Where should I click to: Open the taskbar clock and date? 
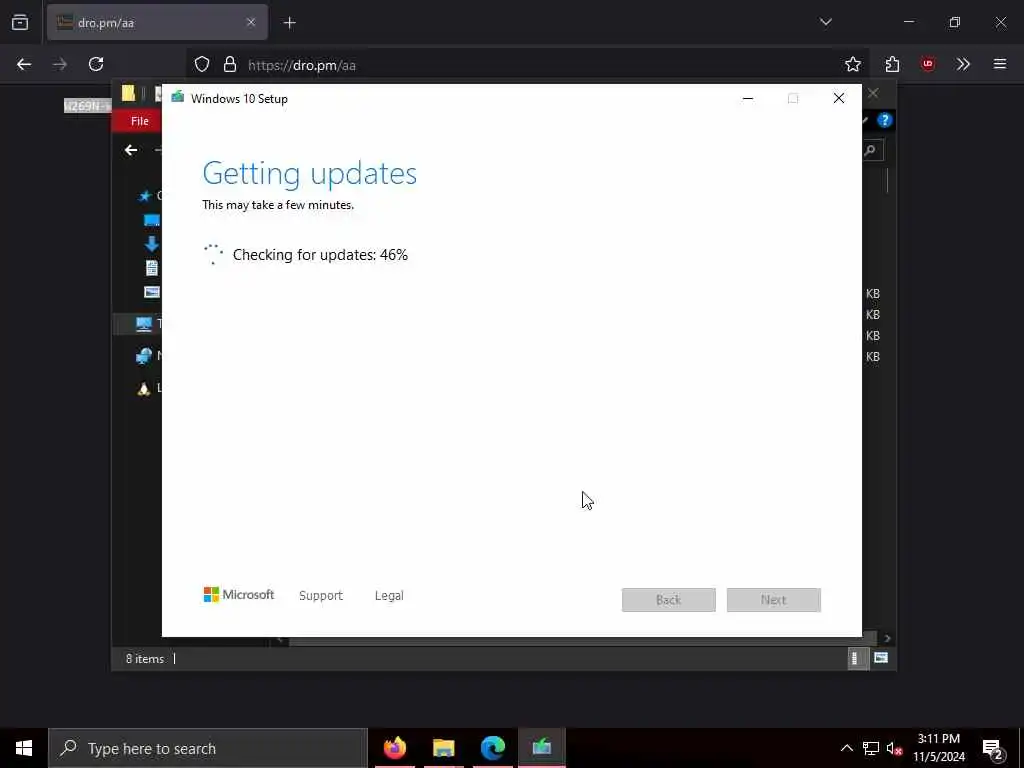[938, 748]
